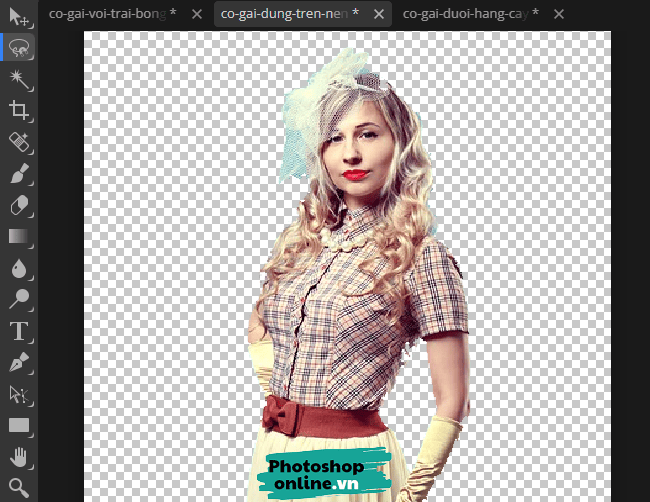Choose the Pen tool

coord(19,362)
